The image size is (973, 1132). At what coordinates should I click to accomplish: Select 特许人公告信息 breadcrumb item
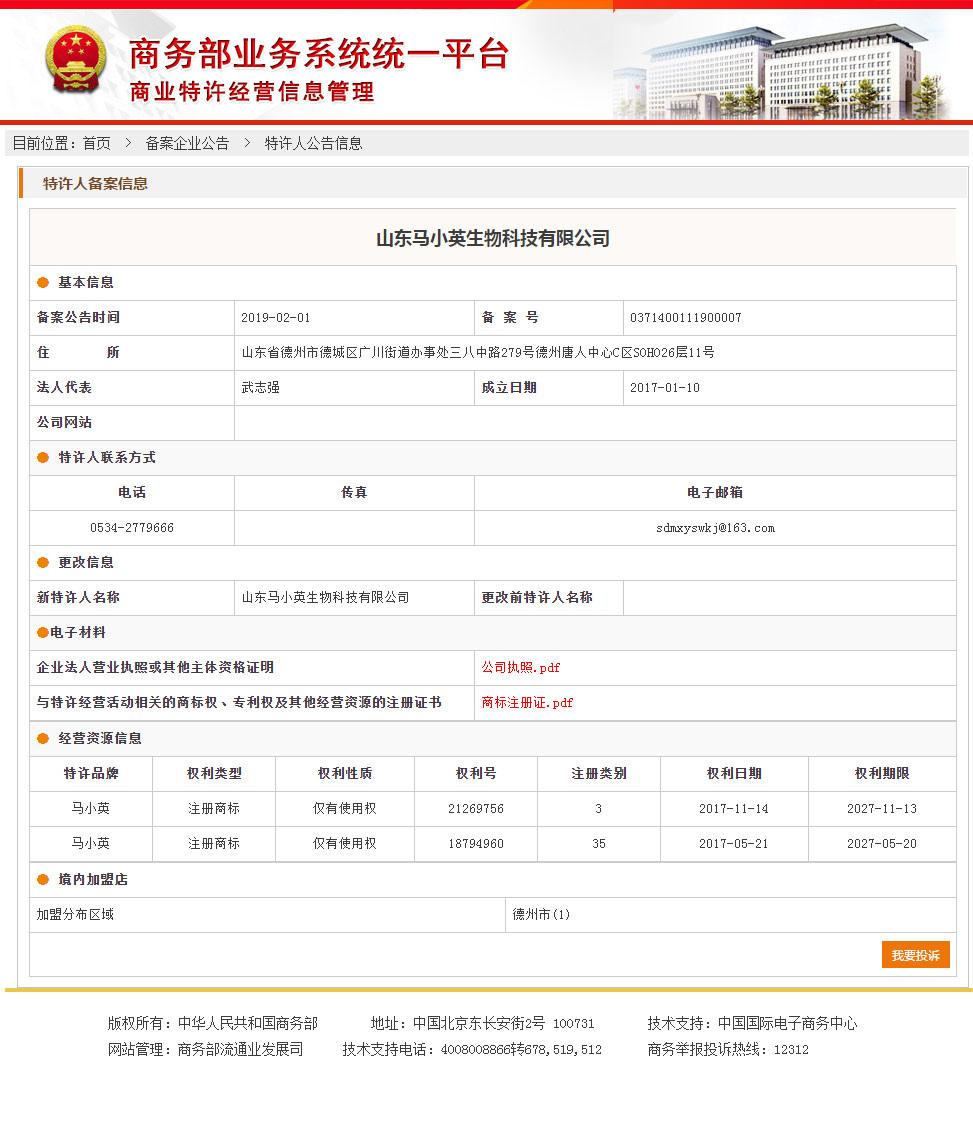coord(313,144)
